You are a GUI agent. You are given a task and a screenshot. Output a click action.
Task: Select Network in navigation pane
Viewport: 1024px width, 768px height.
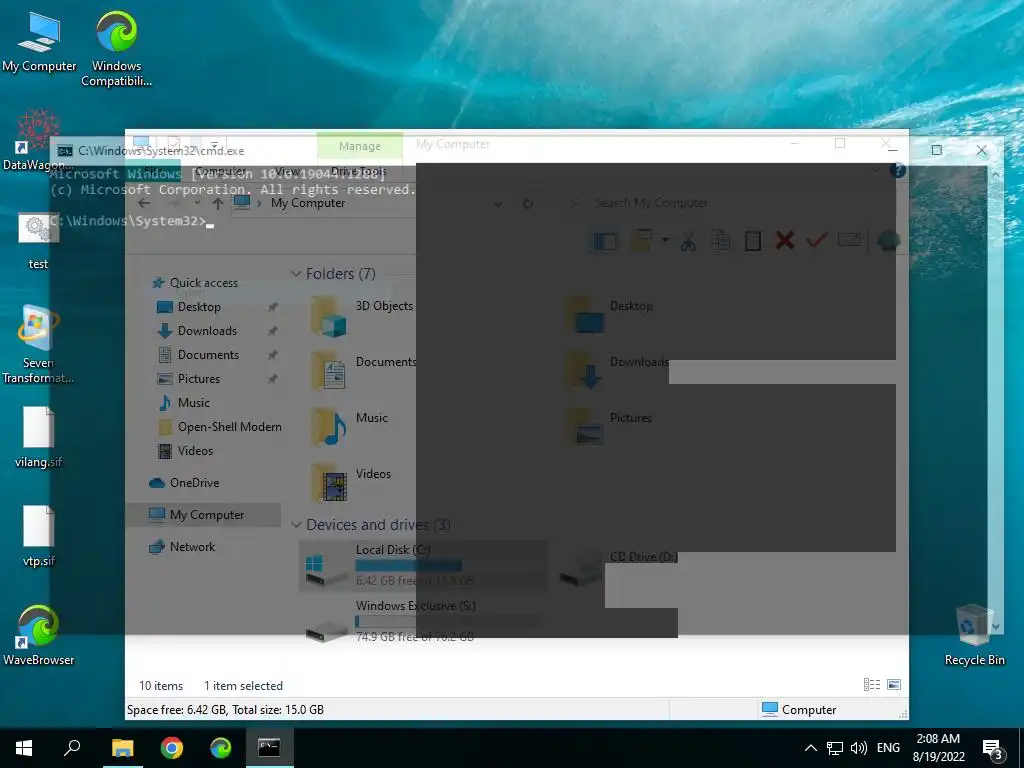pyautogui.click(x=192, y=547)
